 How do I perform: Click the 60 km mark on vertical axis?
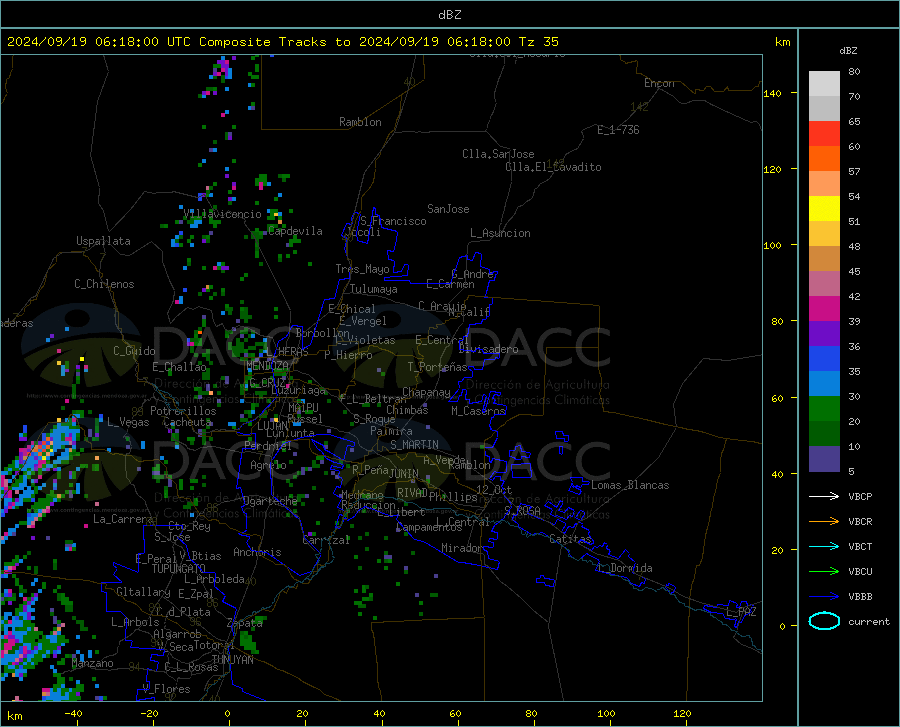pos(777,398)
